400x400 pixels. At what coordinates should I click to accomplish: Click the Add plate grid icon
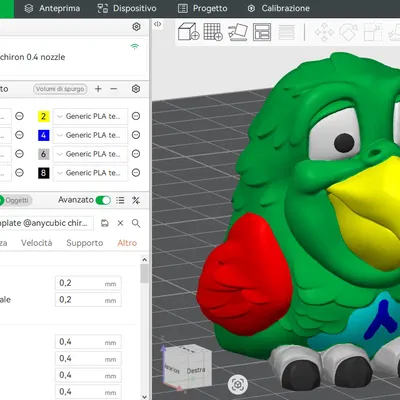point(213,32)
